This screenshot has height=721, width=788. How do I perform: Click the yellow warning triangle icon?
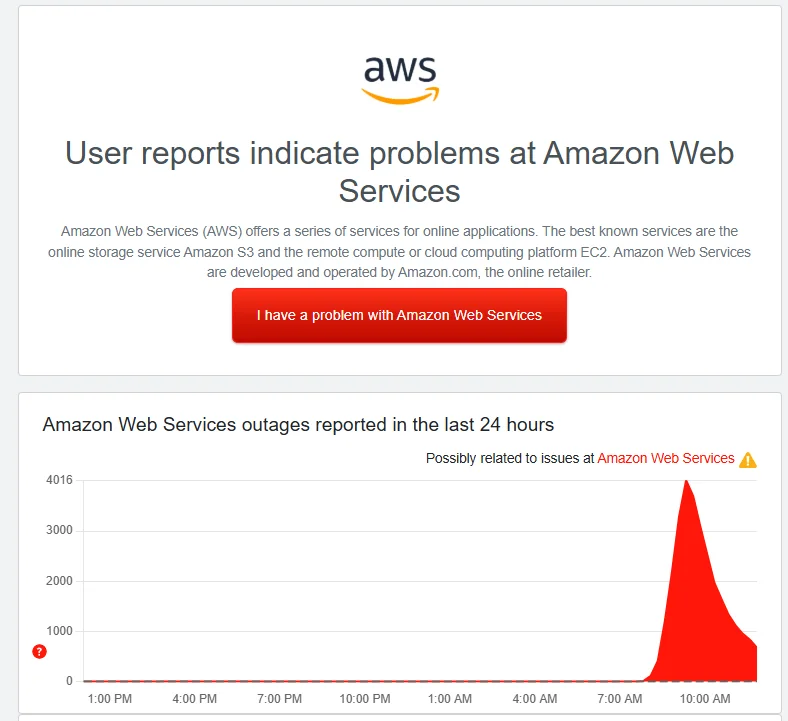tap(748, 459)
